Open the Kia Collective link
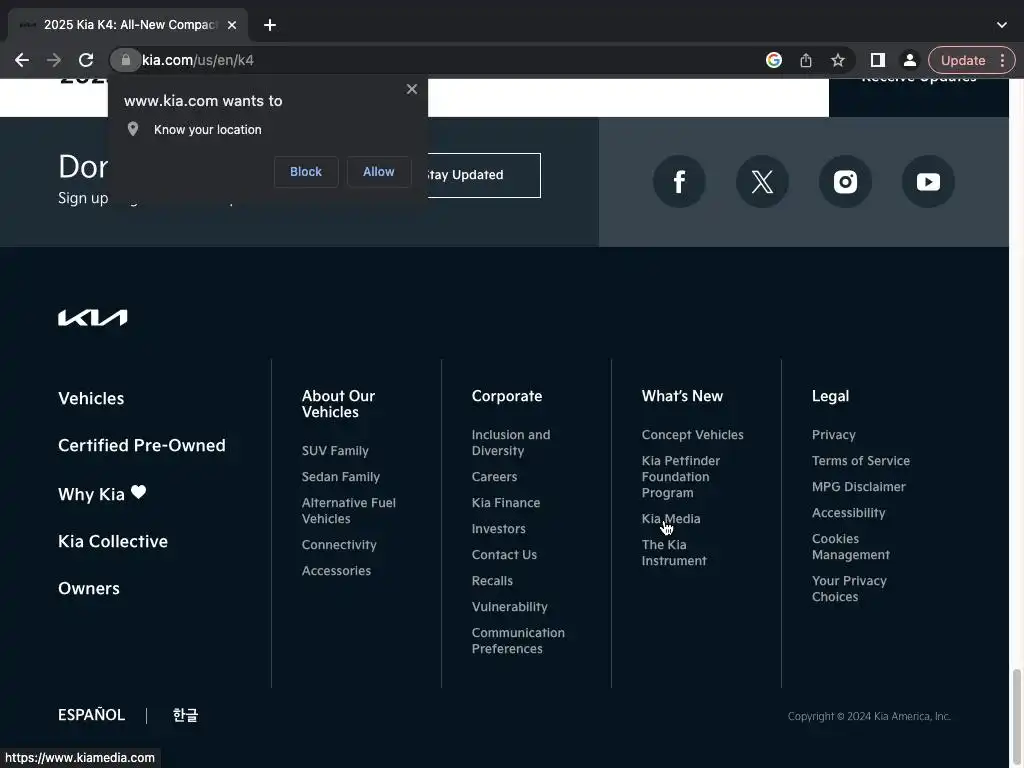 coord(113,541)
